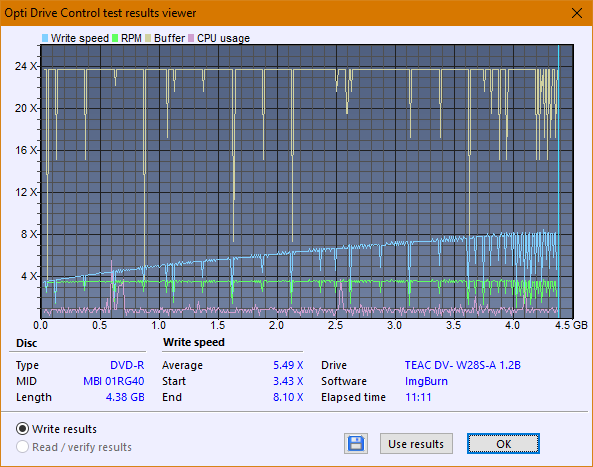Click the vertical end marker line on graph
593x467 pixels.
click(x=559, y=182)
